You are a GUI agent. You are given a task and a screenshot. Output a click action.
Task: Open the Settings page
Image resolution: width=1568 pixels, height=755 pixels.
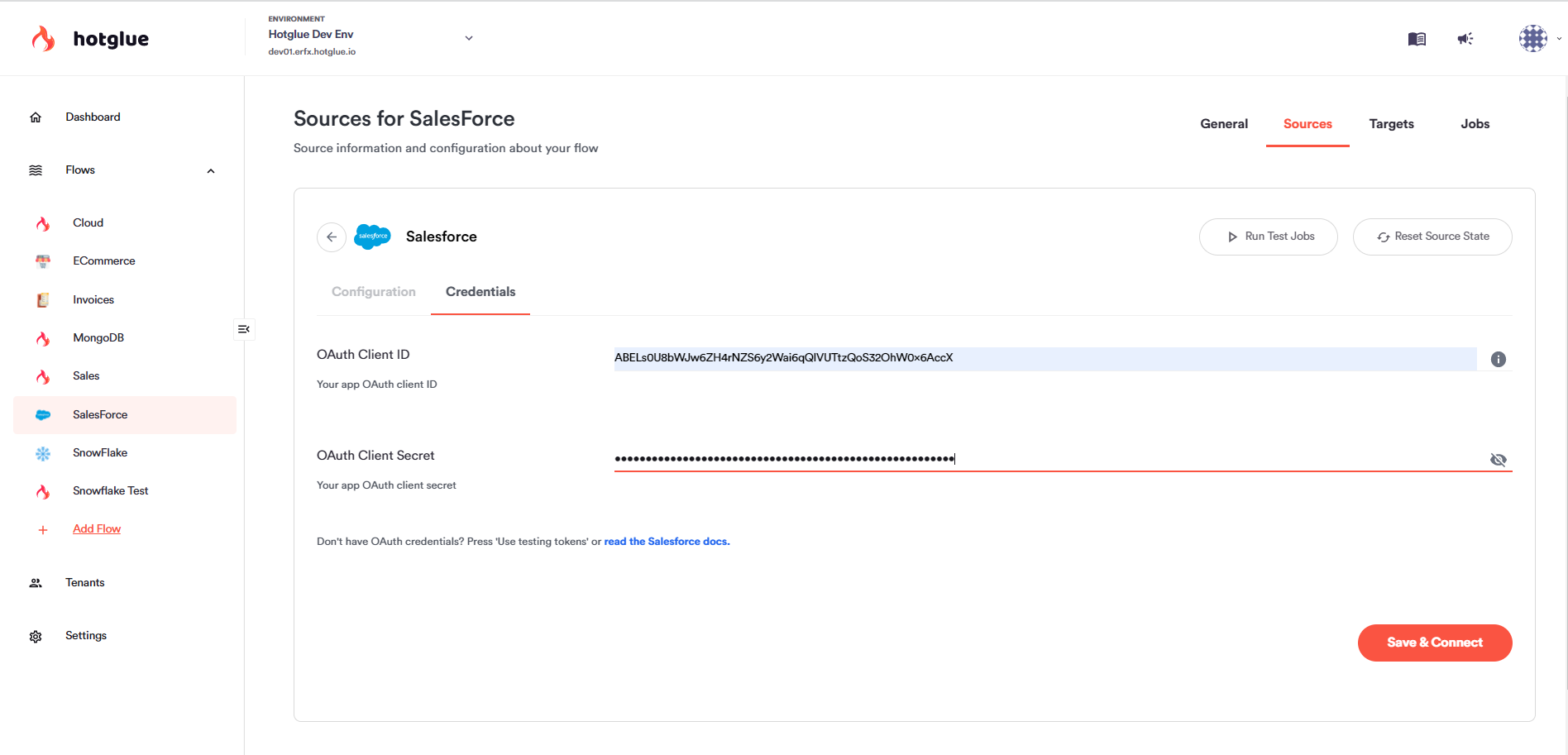tap(86, 636)
